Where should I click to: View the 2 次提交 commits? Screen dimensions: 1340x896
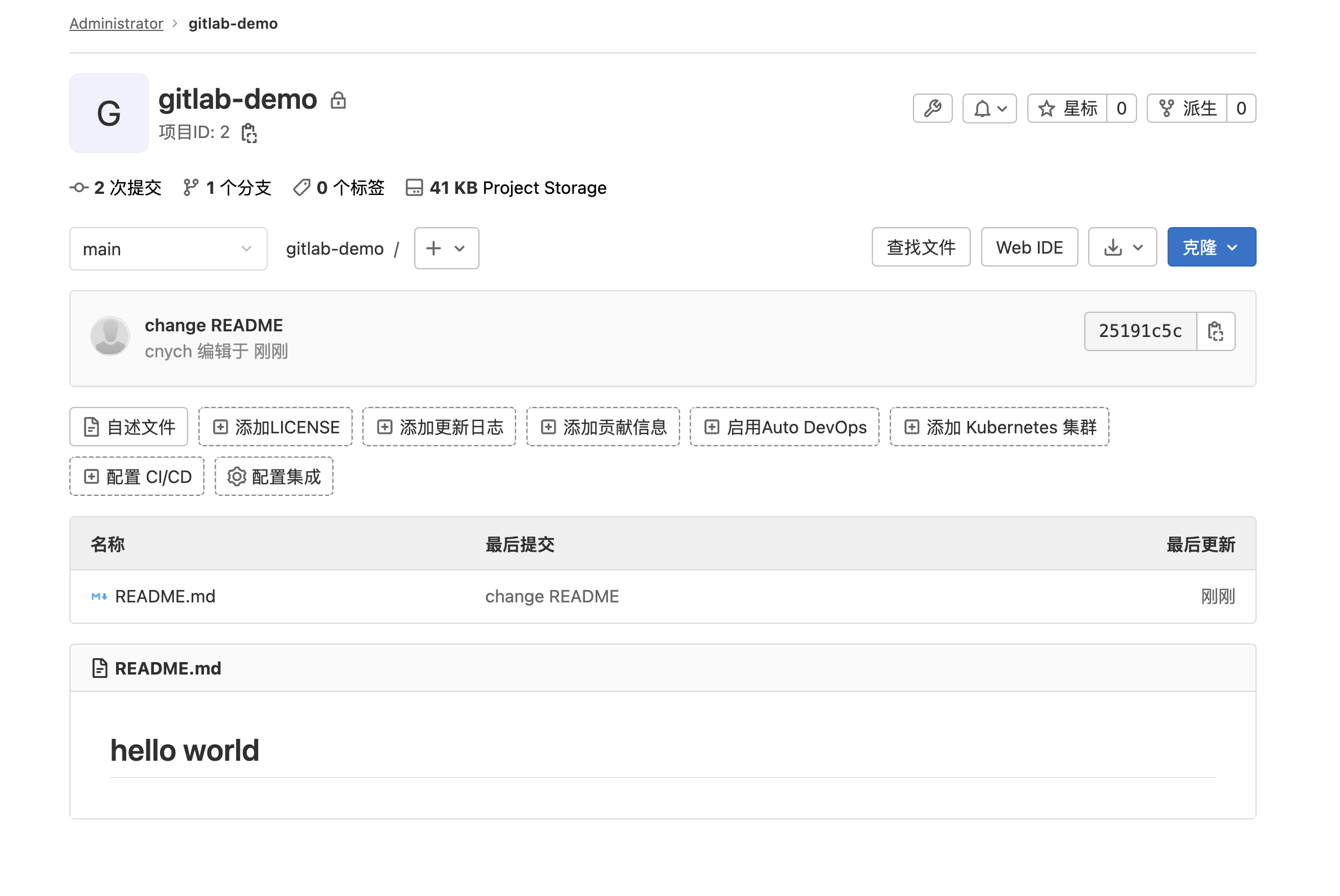[116, 188]
